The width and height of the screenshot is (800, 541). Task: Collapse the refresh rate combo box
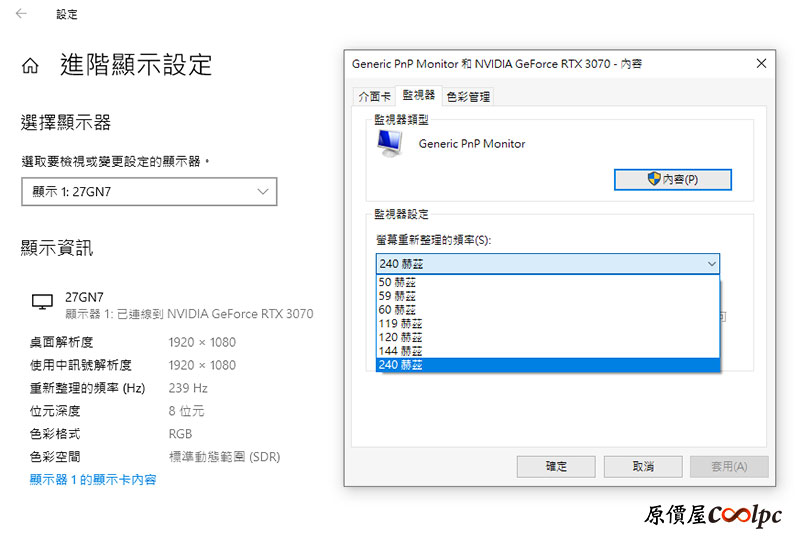711,264
